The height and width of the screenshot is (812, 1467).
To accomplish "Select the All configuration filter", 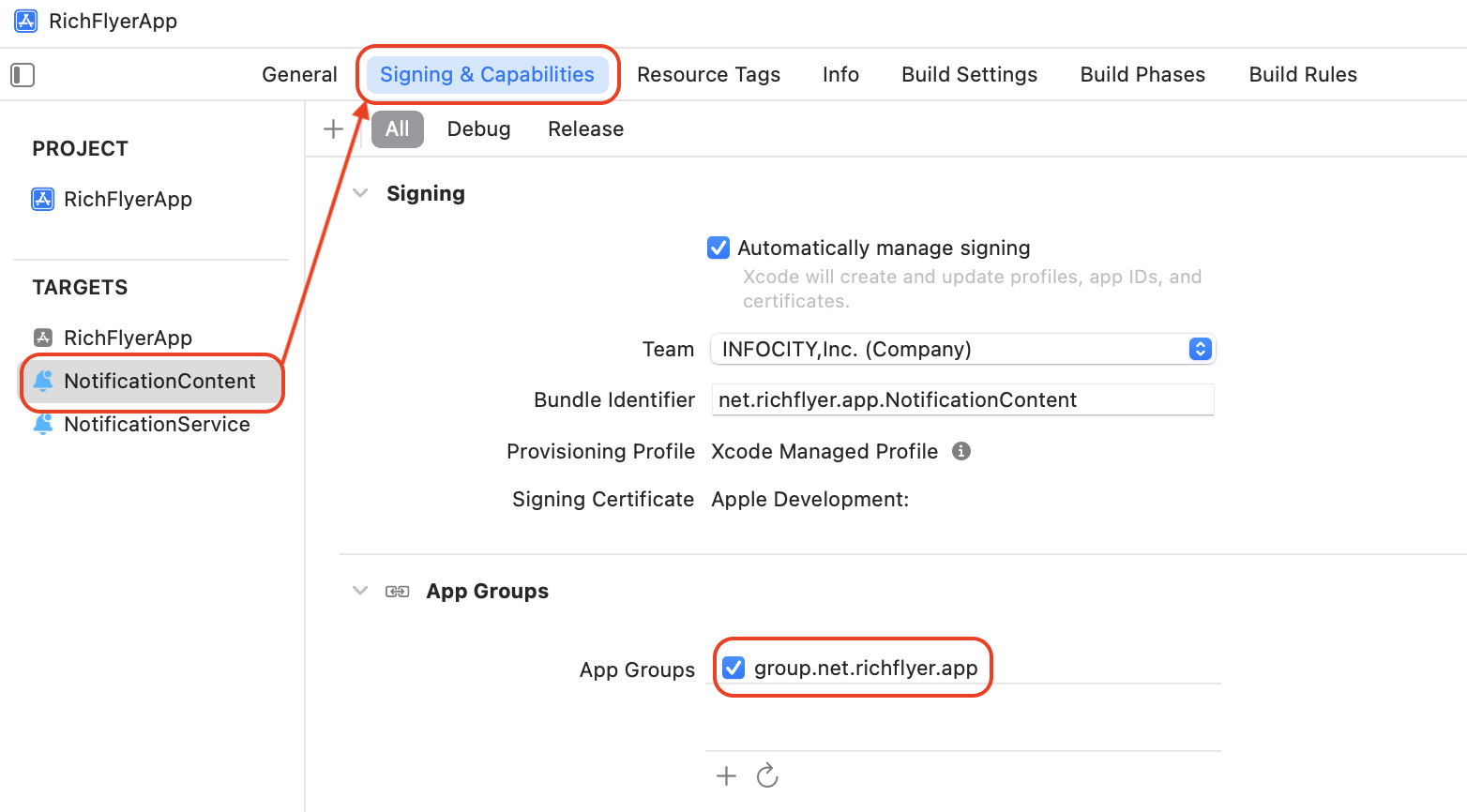I will (398, 129).
